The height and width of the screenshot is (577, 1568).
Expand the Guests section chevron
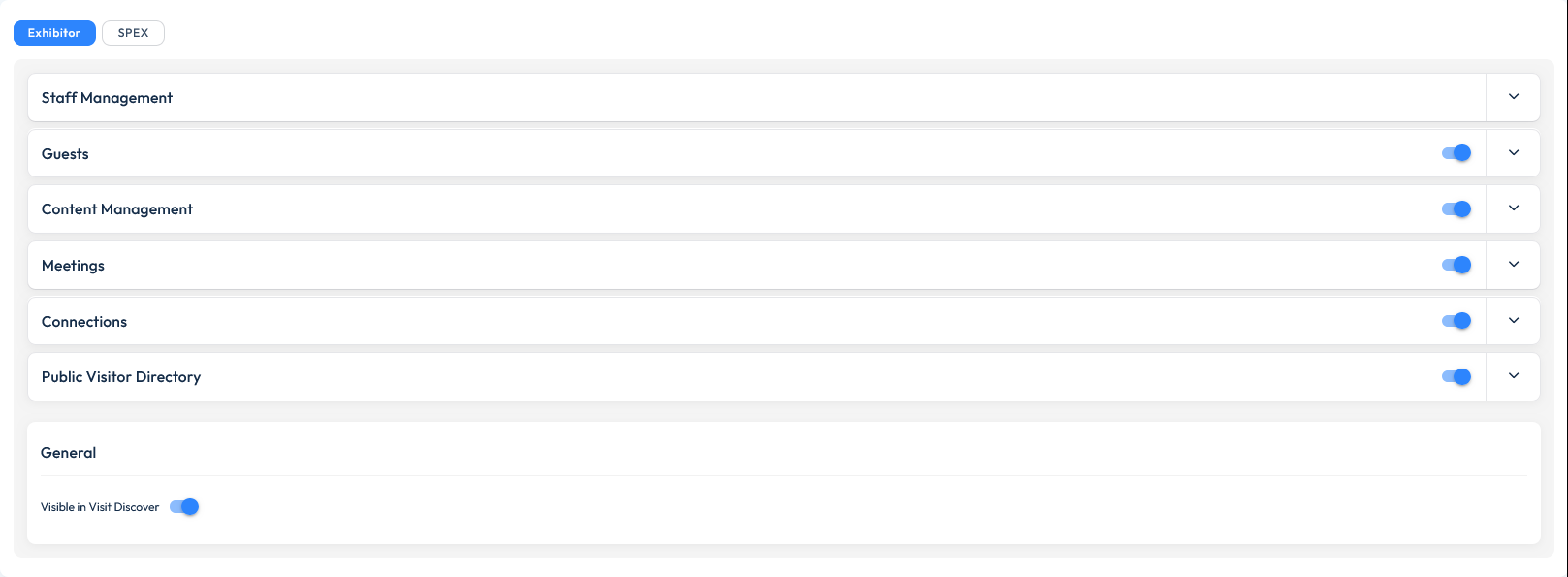1513,153
